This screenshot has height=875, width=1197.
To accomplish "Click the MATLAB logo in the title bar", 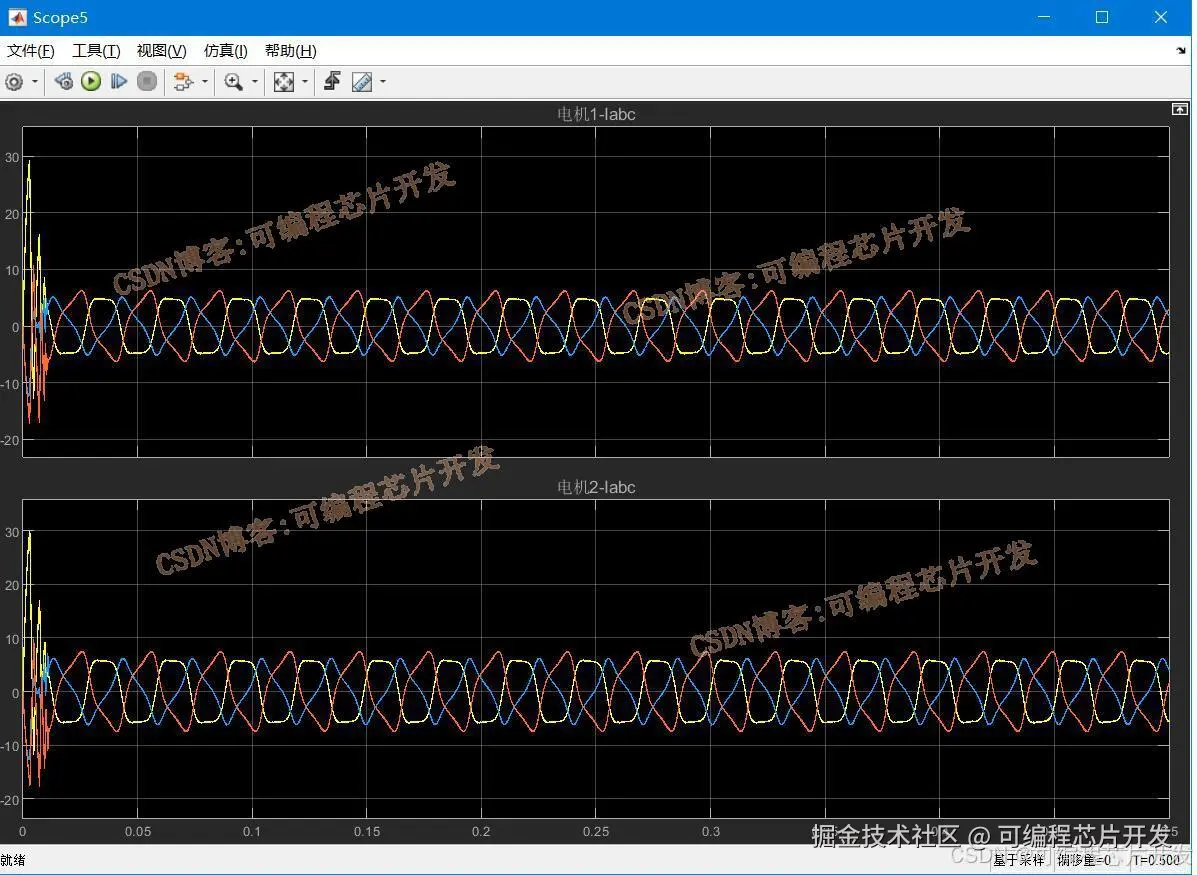I will [x=17, y=17].
